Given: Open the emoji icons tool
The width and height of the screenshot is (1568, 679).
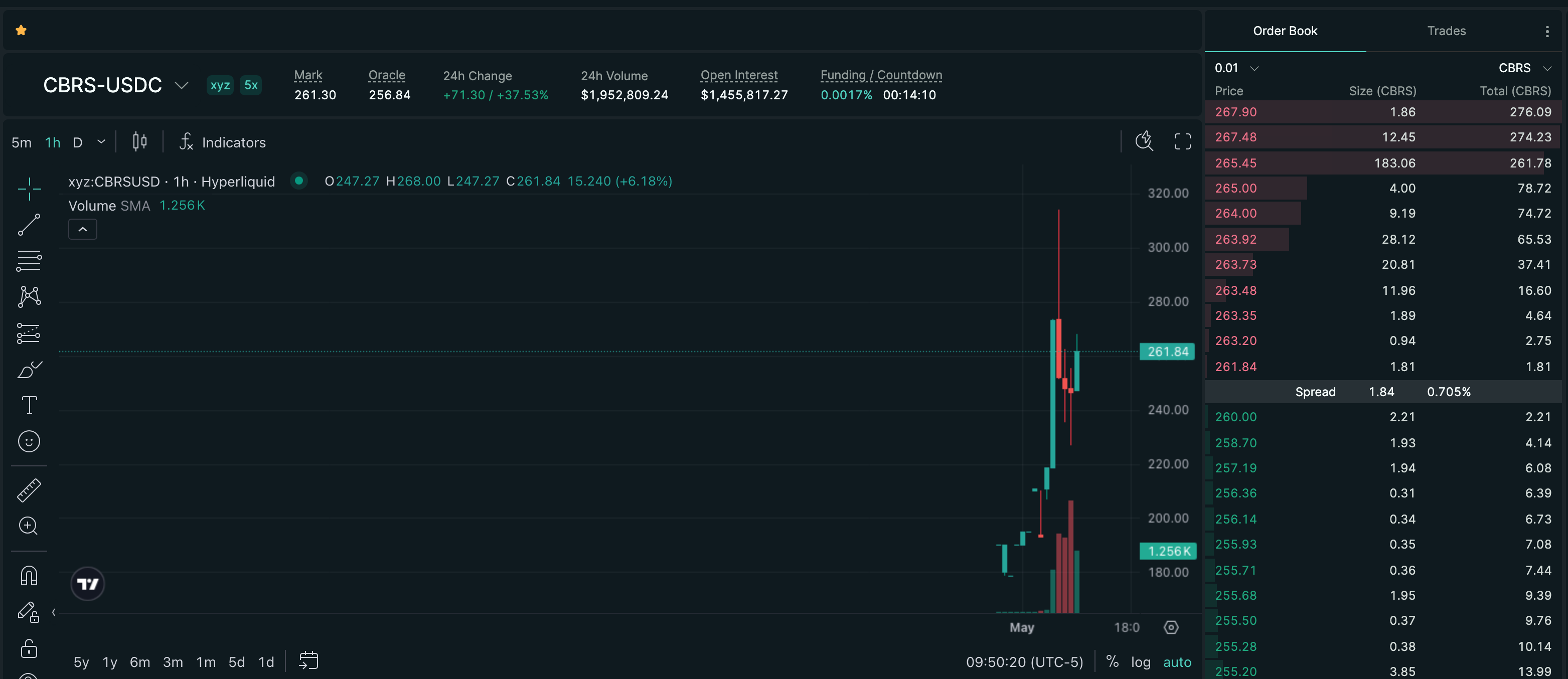Looking at the screenshot, I should click(x=29, y=441).
